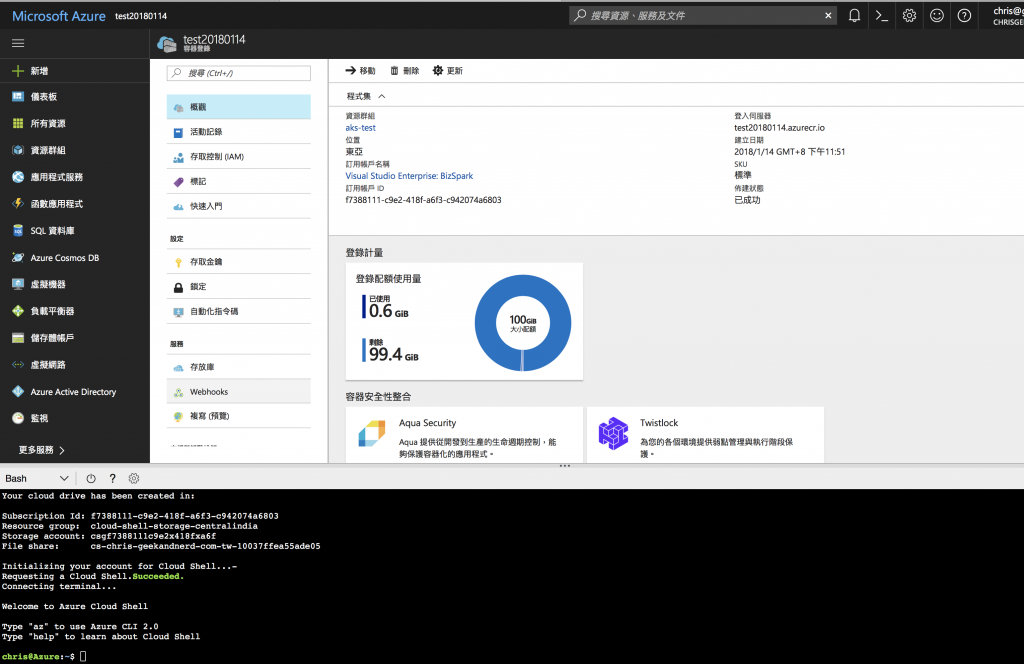Select 複寫 (預覽) replication menu item
The image size is (1024, 664).
point(238,416)
